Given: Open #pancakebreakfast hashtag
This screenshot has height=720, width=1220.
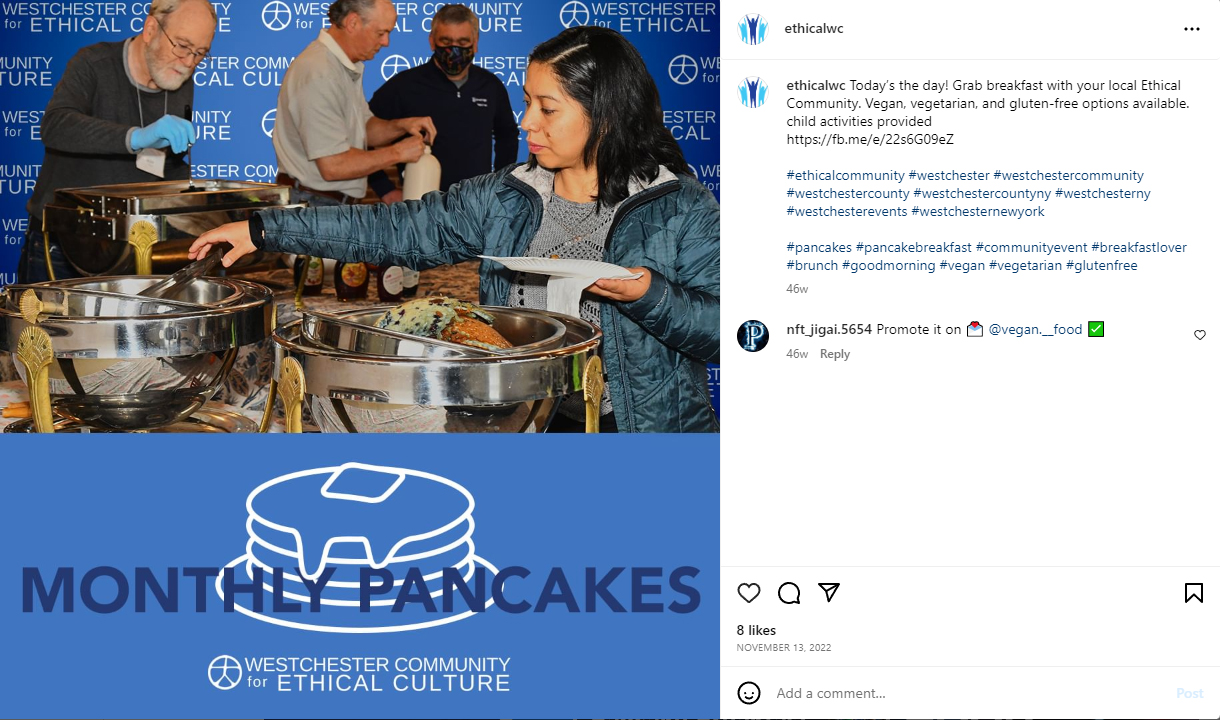Looking at the screenshot, I should (x=914, y=247).
